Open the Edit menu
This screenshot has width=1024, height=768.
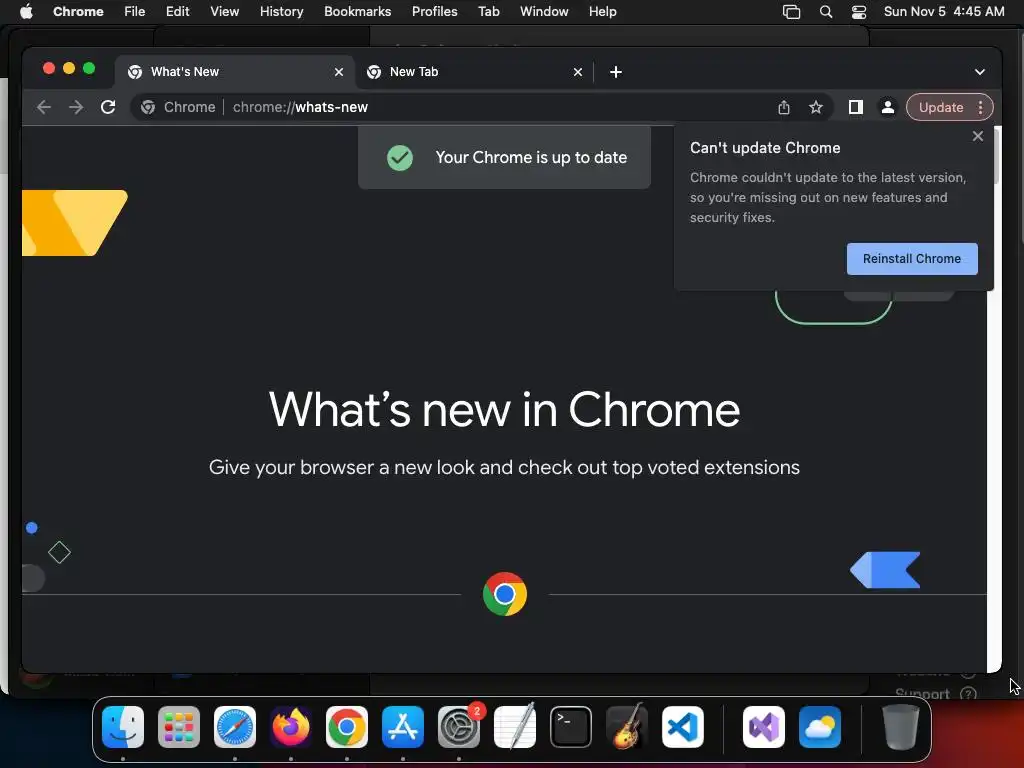pyautogui.click(x=178, y=12)
